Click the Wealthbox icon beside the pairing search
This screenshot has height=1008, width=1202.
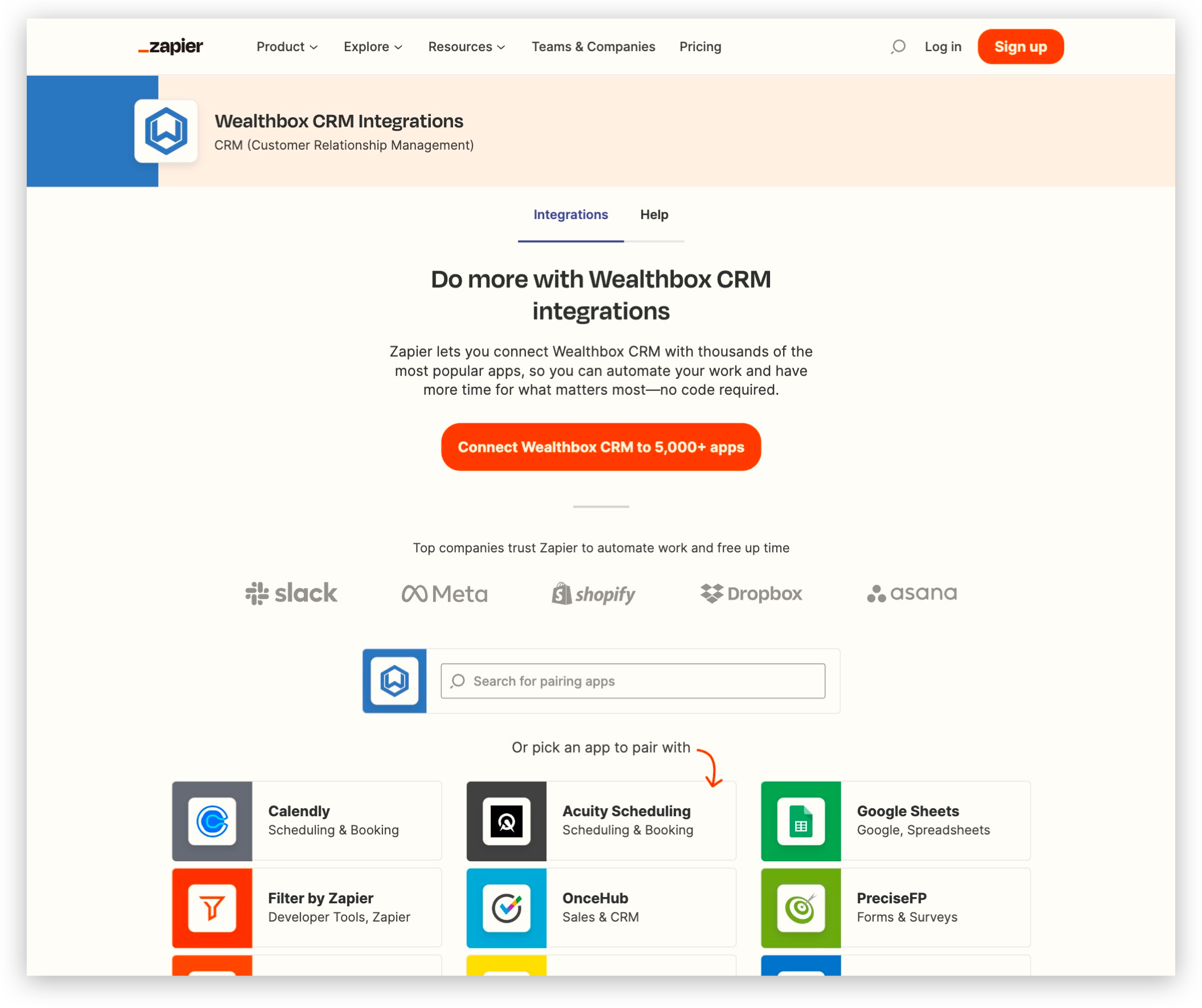(394, 681)
